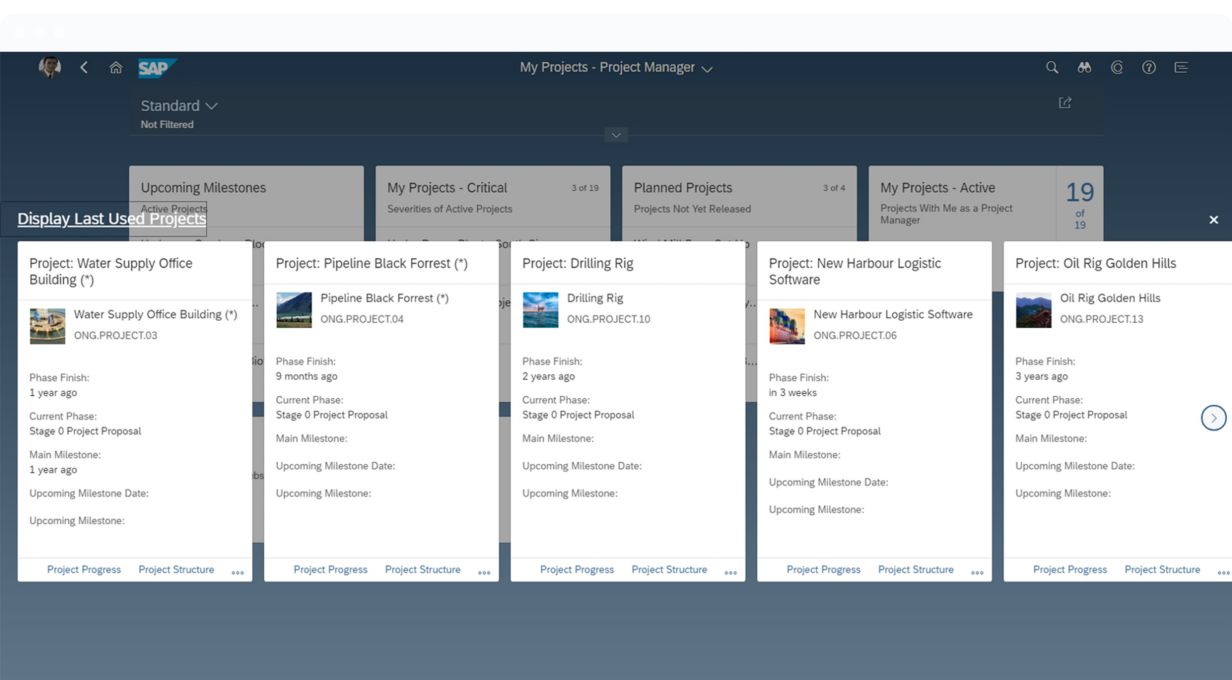The image size is (1232, 680).
Task: Click the share icon near Standard view
Action: click(1065, 103)
